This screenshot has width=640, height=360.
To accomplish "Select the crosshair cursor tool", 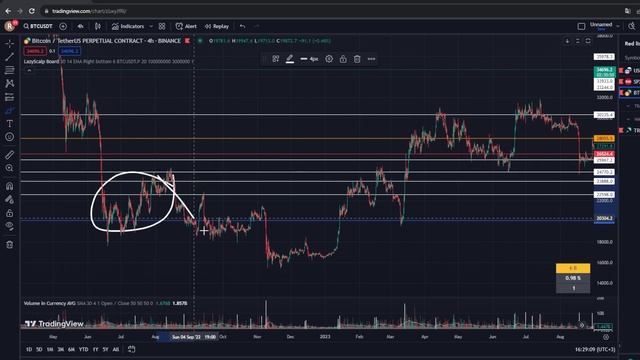I will click(x=9, y=43).
